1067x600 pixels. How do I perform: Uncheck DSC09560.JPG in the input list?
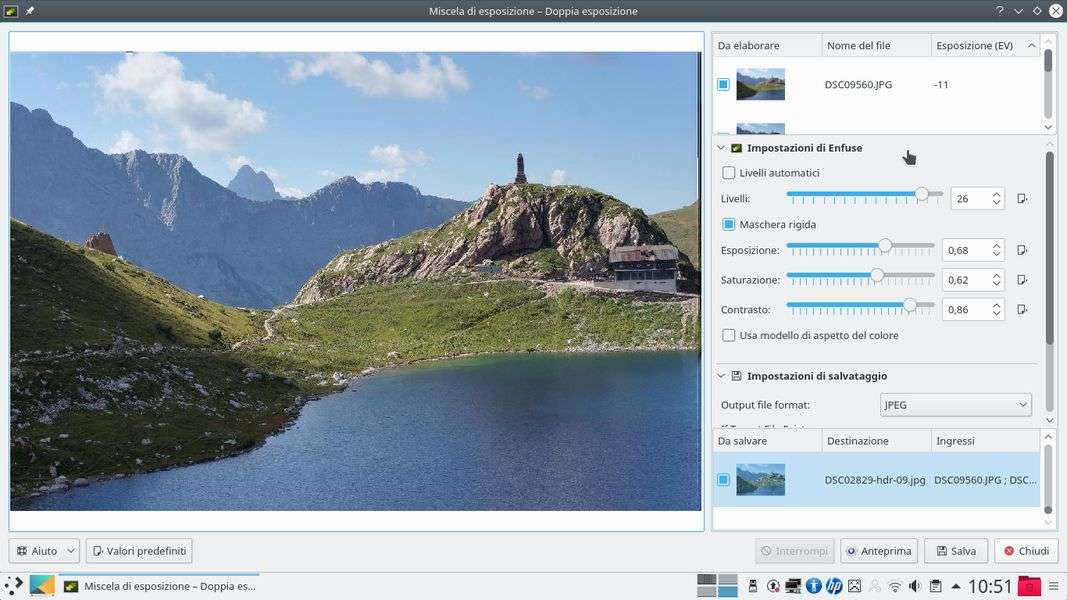723,85
